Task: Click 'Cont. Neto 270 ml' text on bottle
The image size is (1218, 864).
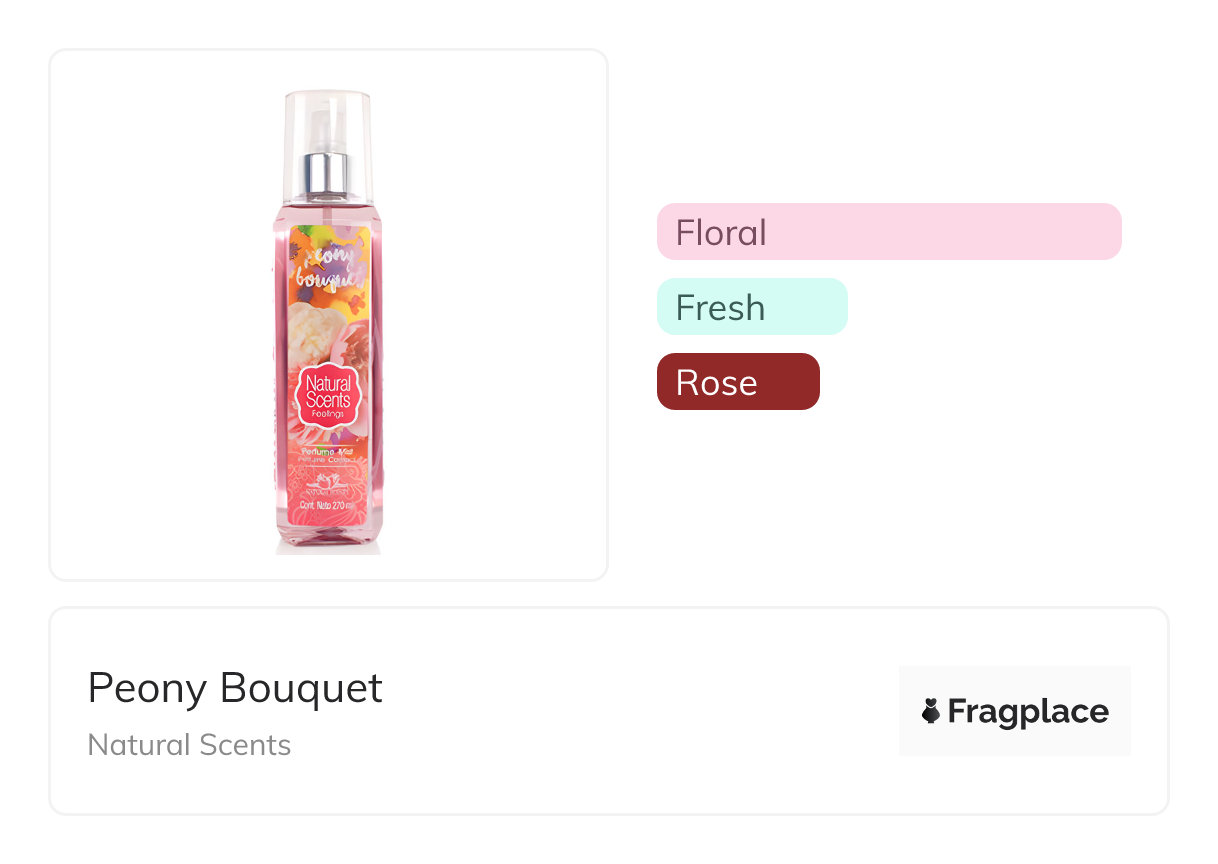Action: tap(329, 506)
